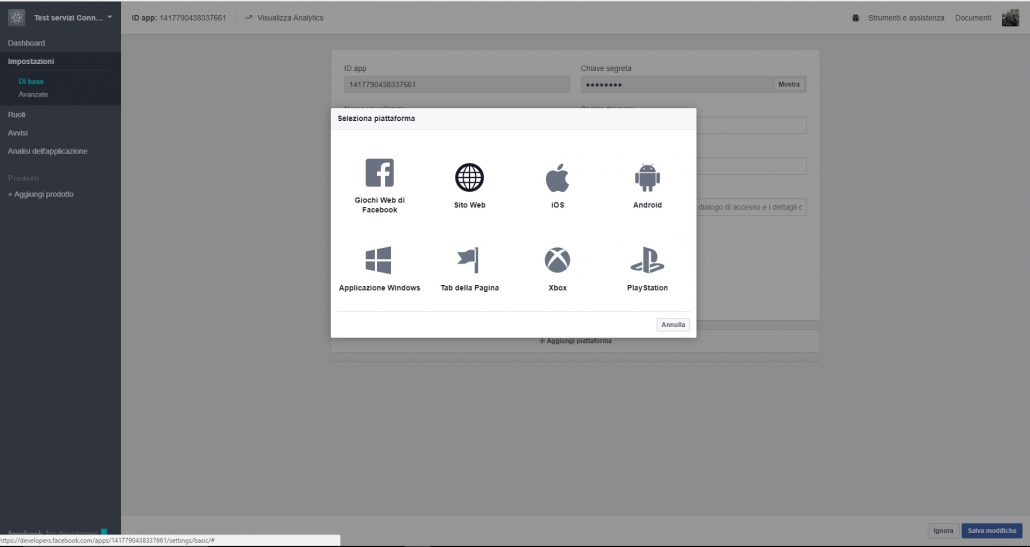
Task: Pick the iOS Apple logo icon
Action: (557, 177)
